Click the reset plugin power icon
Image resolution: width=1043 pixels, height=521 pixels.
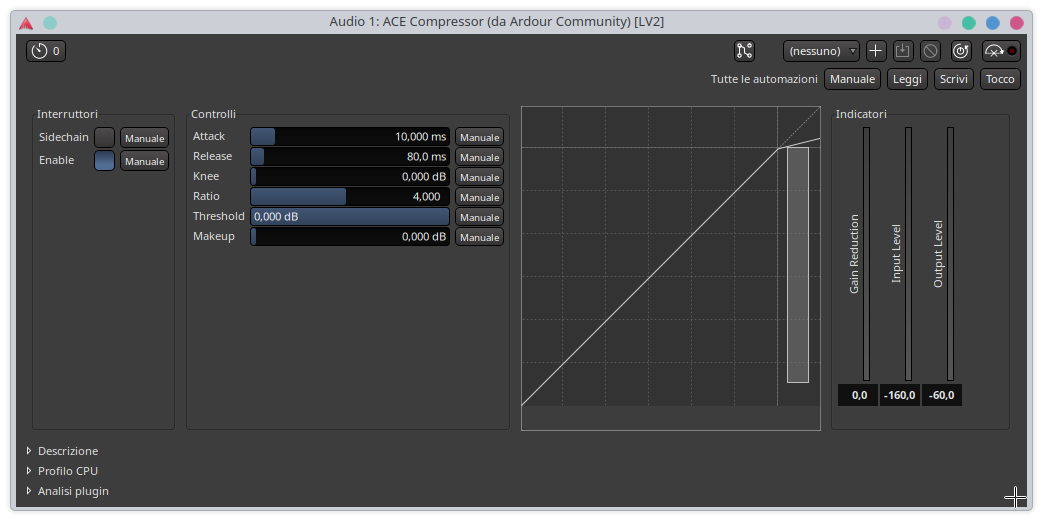coord(961,51)
